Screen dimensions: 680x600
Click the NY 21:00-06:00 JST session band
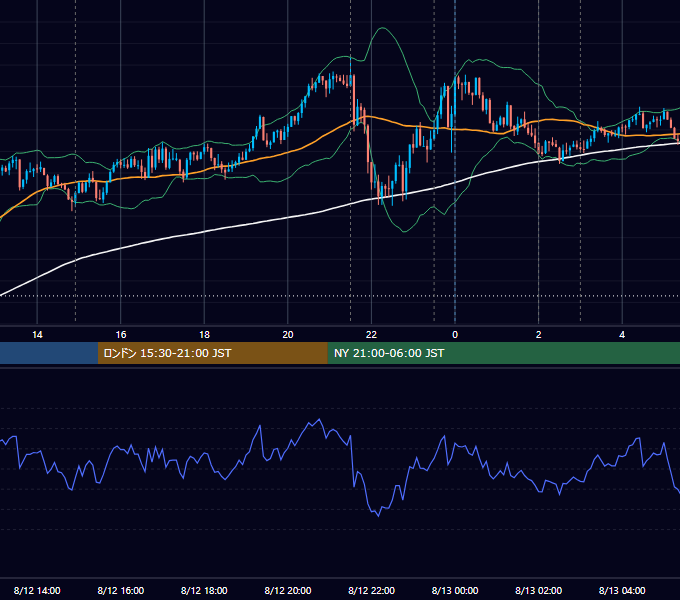[503, 353]
